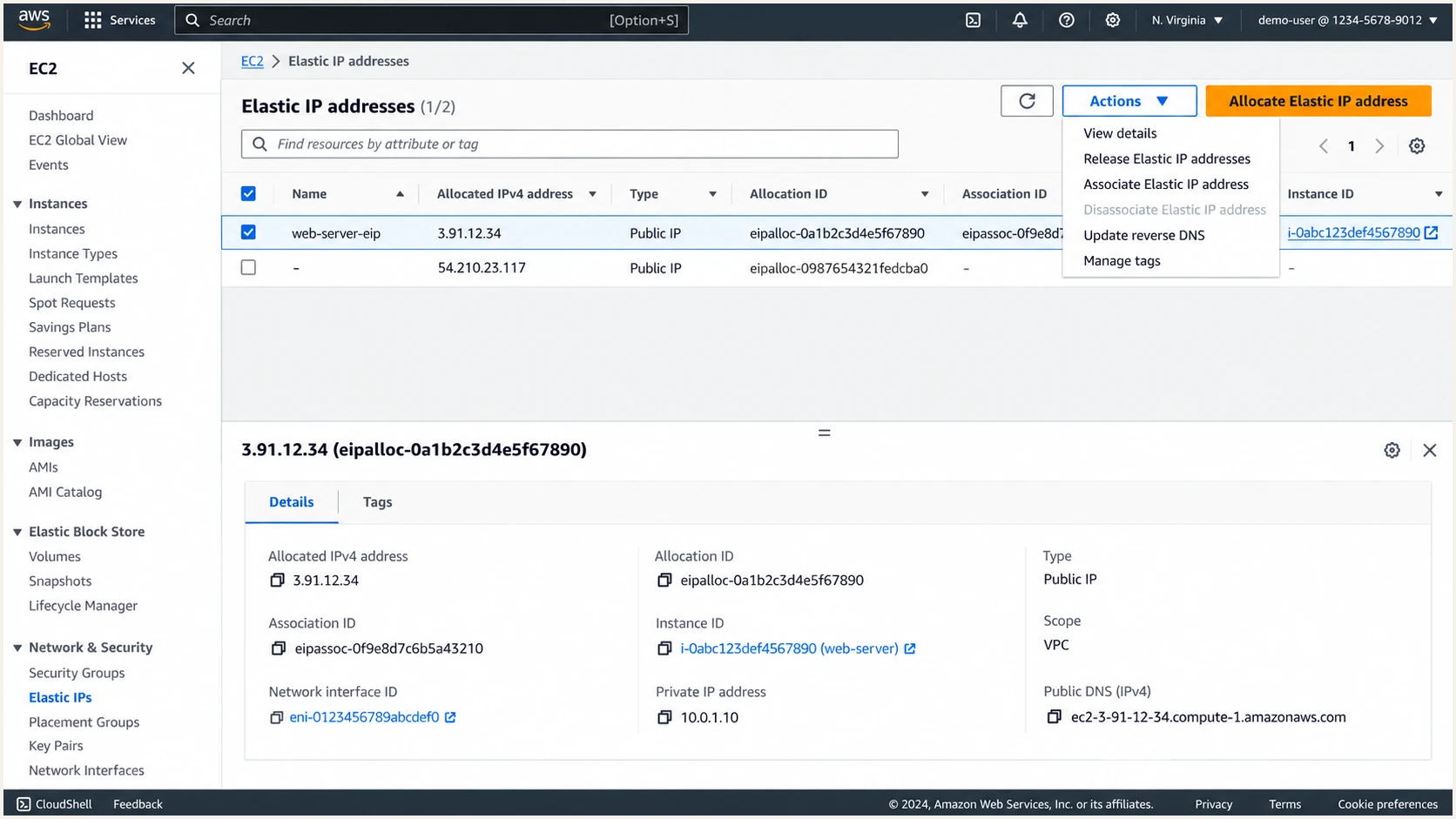
Task: Switch to the Tags tab
Action: [x=377, y=502]
